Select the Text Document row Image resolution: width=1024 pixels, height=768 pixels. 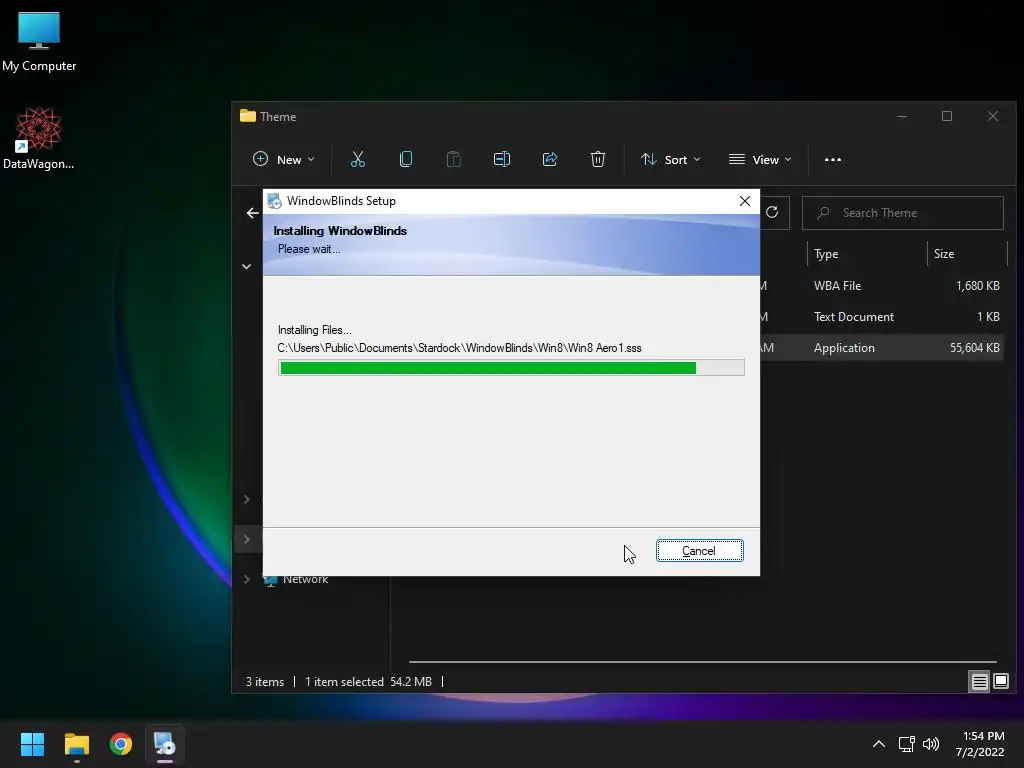(x=882, y=317)
